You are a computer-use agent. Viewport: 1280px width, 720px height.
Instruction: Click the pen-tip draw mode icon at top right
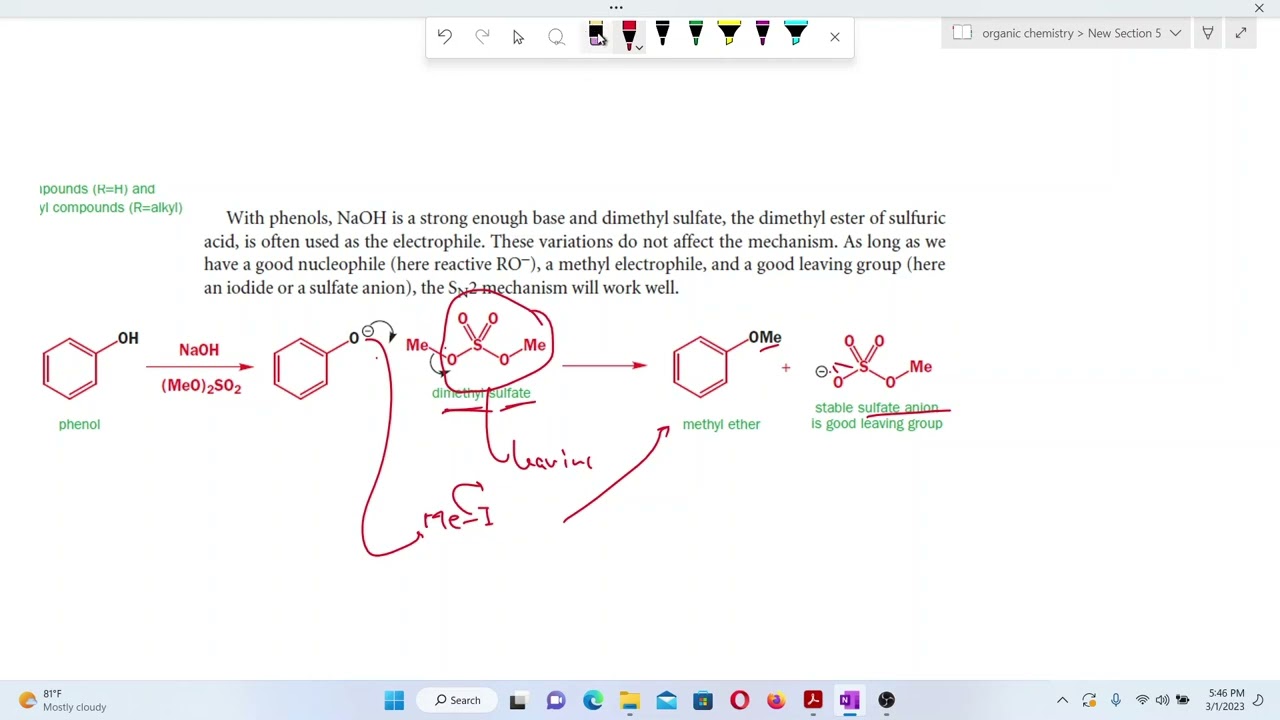pos(1208,33)
